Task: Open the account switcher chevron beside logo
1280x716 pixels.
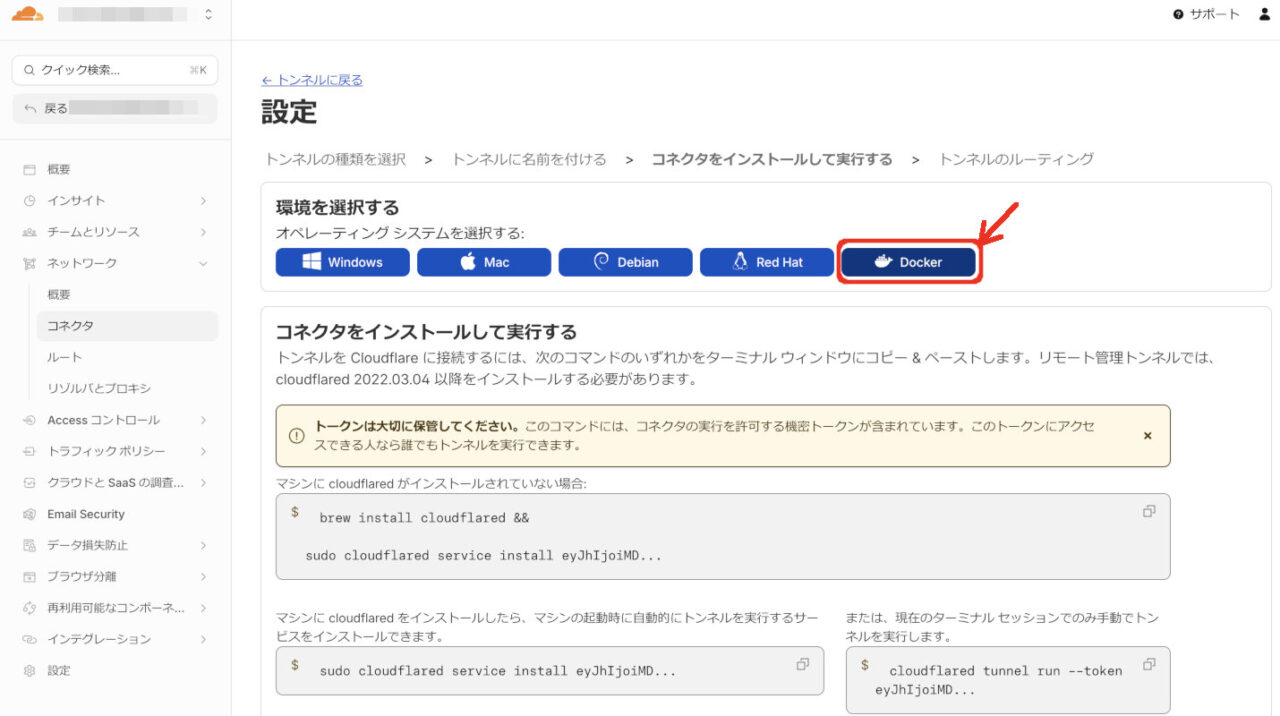Action: (208, 14)
